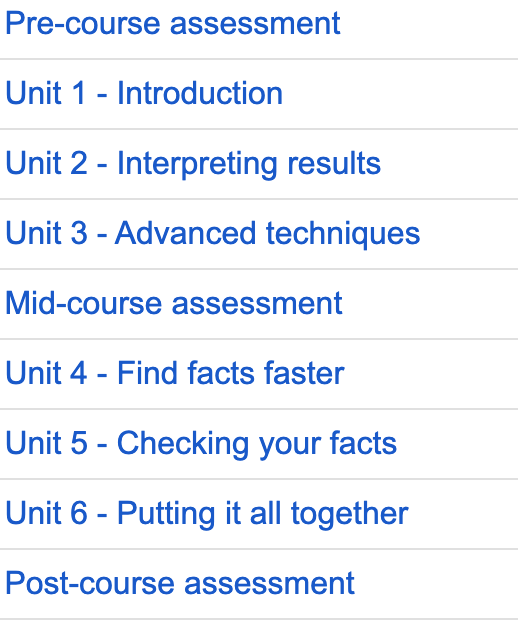Click "Checking your facts" text
The height and width of the screenshot is (620, 518).
pyautogui.click(x=257, y=444)
